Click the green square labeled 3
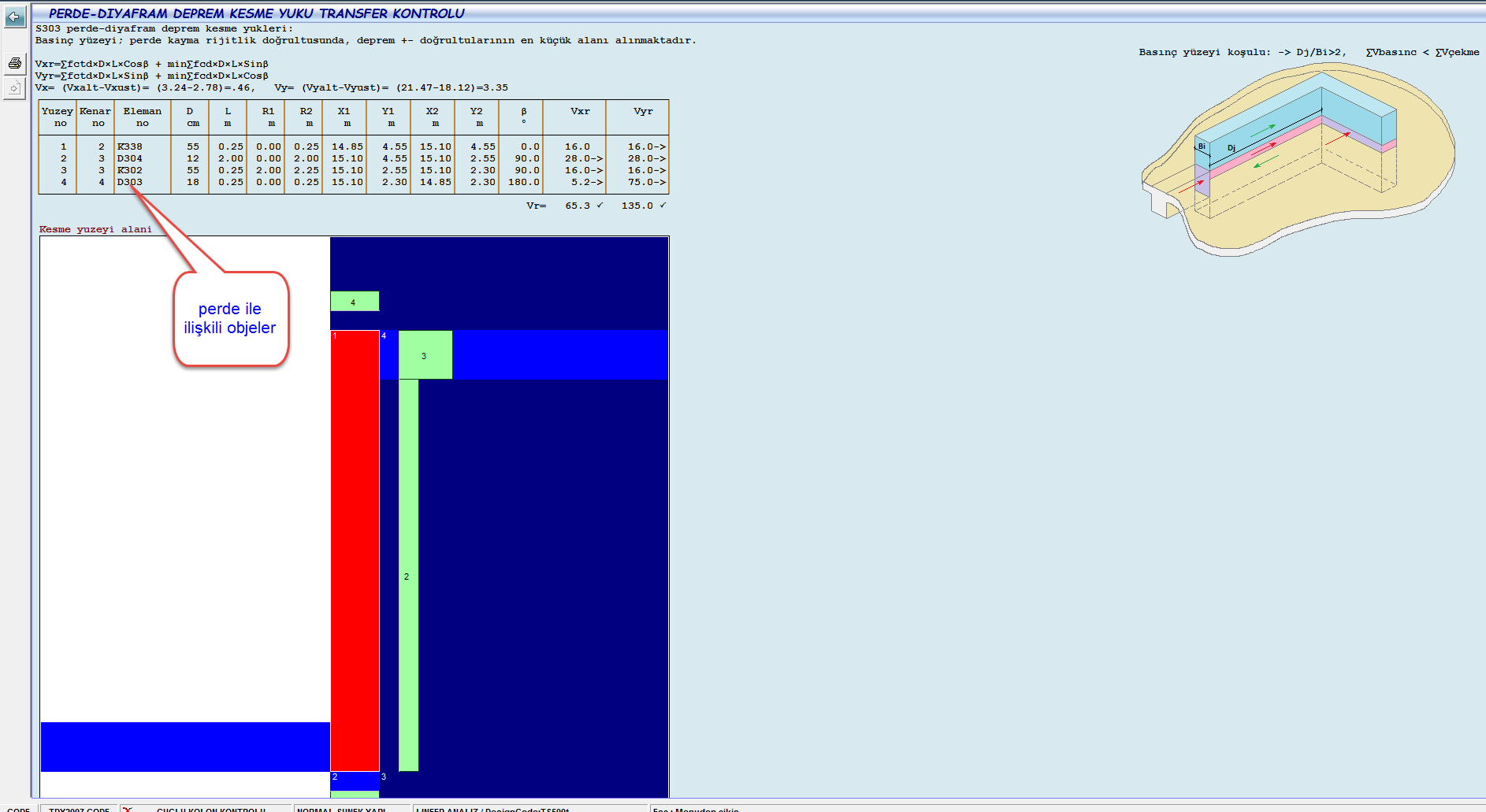The image size is (1486, 812). (x=425, y=355)
